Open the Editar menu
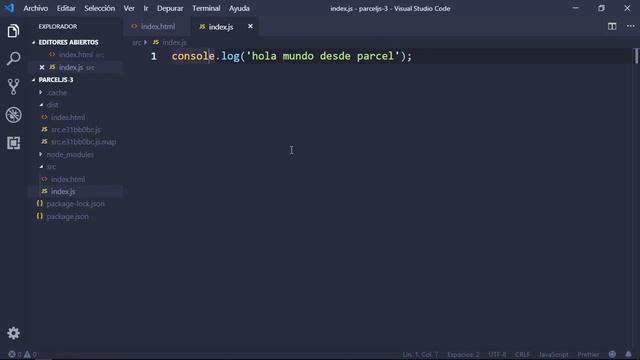The width and height of the screenshot is (640, 360). click(x=66, y=8)
